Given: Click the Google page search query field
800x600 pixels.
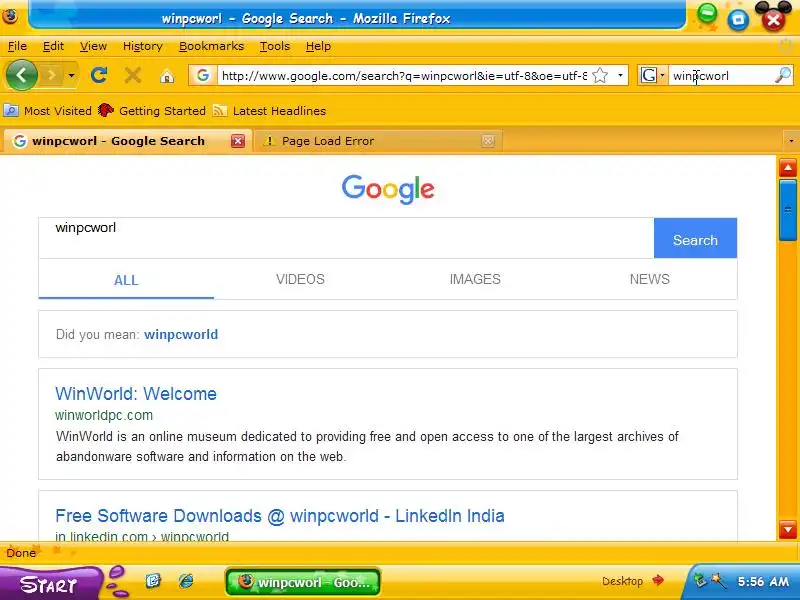Looking at the screenshot, I should pos(346,238).
